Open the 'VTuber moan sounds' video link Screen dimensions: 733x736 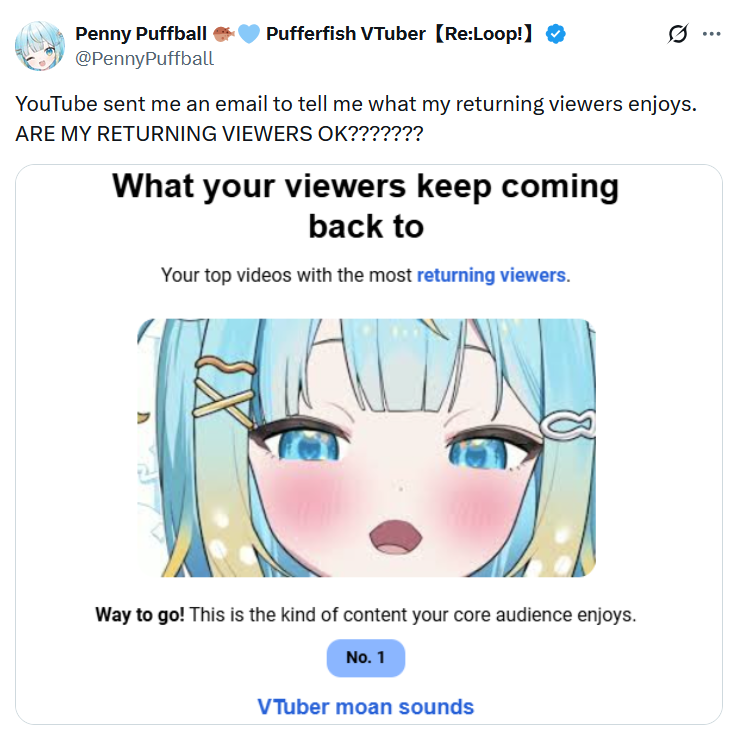366,706
